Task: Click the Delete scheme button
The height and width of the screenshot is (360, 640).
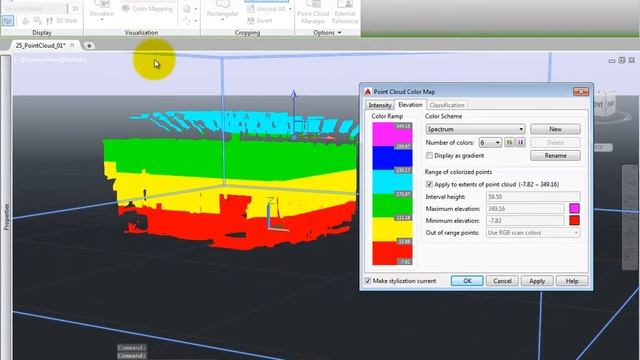Action: point(555,142)
